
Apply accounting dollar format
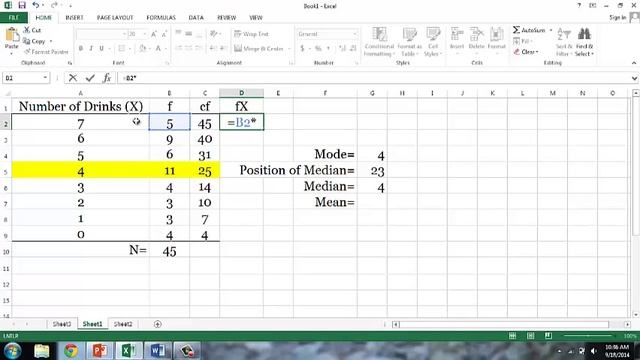click(x=302, y=49)
